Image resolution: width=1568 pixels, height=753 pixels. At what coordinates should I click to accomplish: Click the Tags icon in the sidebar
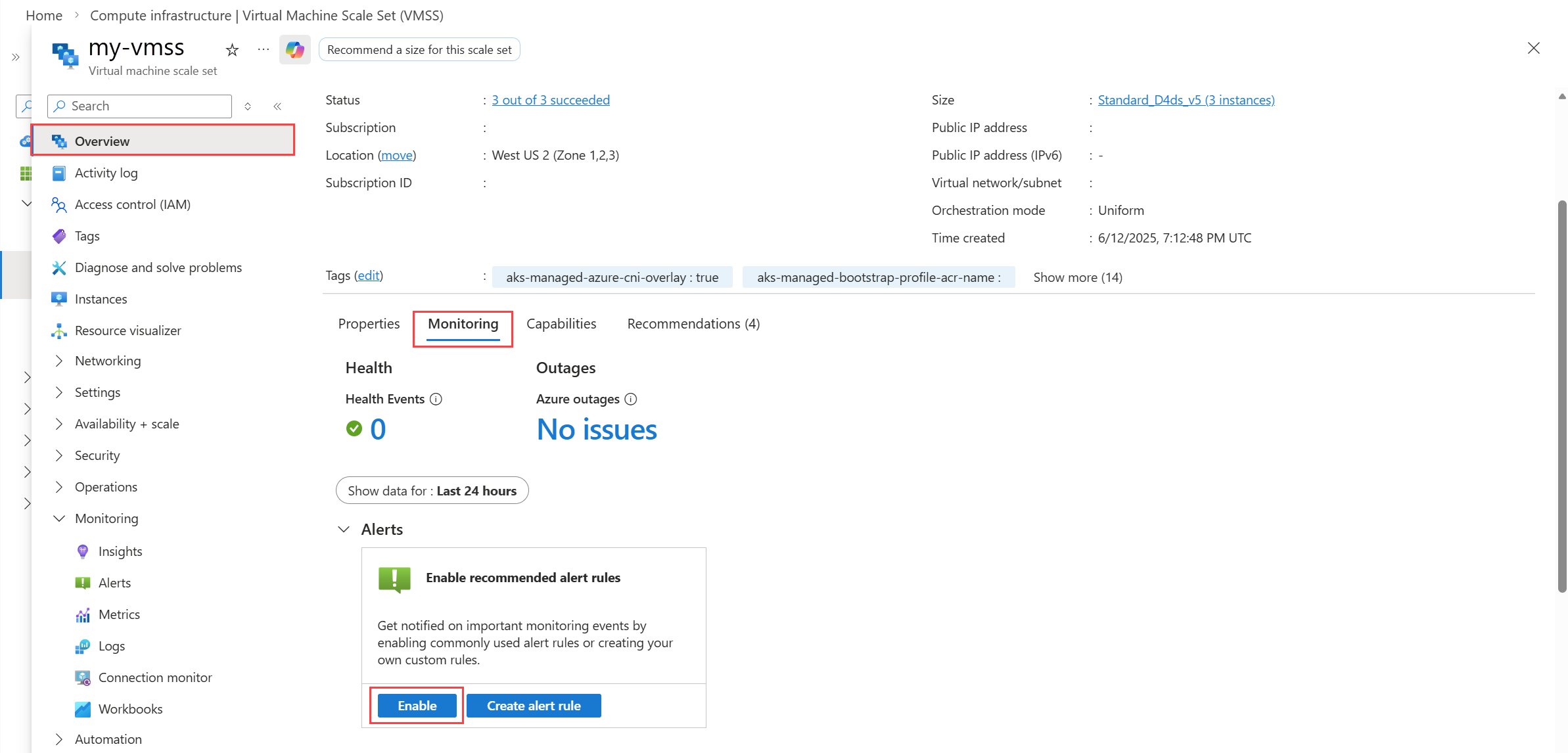pos(59,236)
